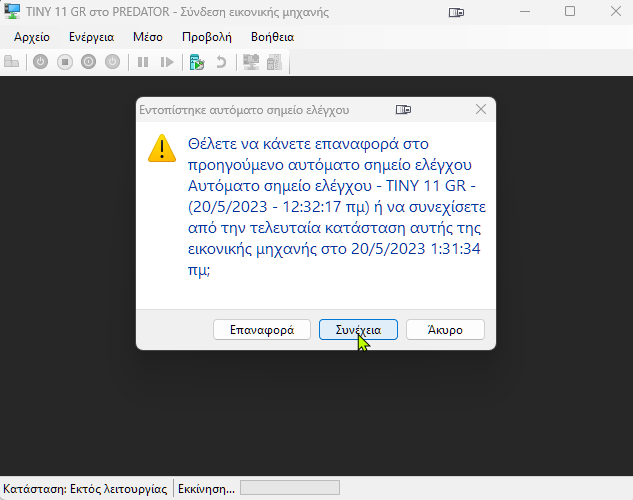Maximize the virtual machine connection window
The image size is (633, 500).
point(570,11)
